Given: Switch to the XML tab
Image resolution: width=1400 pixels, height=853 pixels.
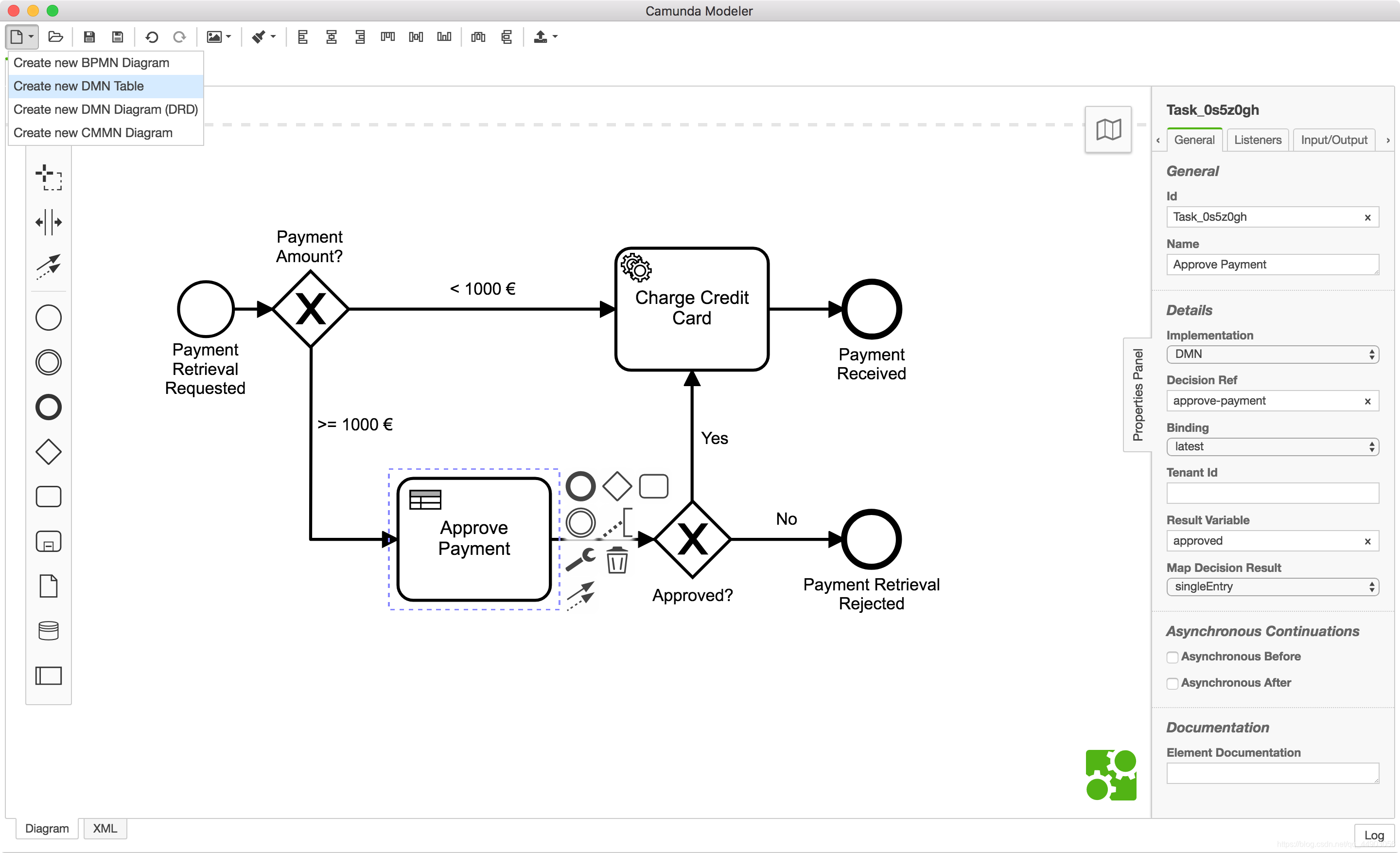Looking at the screenshot, I should click(104, 828).
